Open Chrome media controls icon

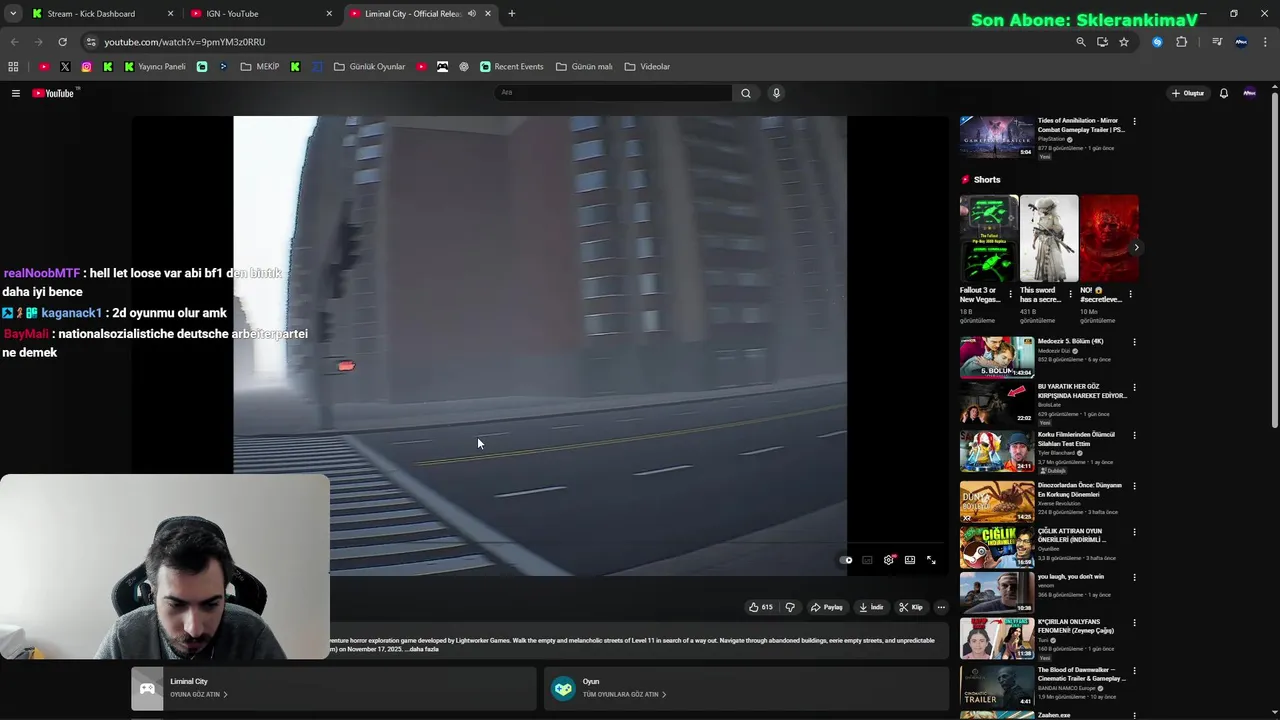pos(1217,42)
